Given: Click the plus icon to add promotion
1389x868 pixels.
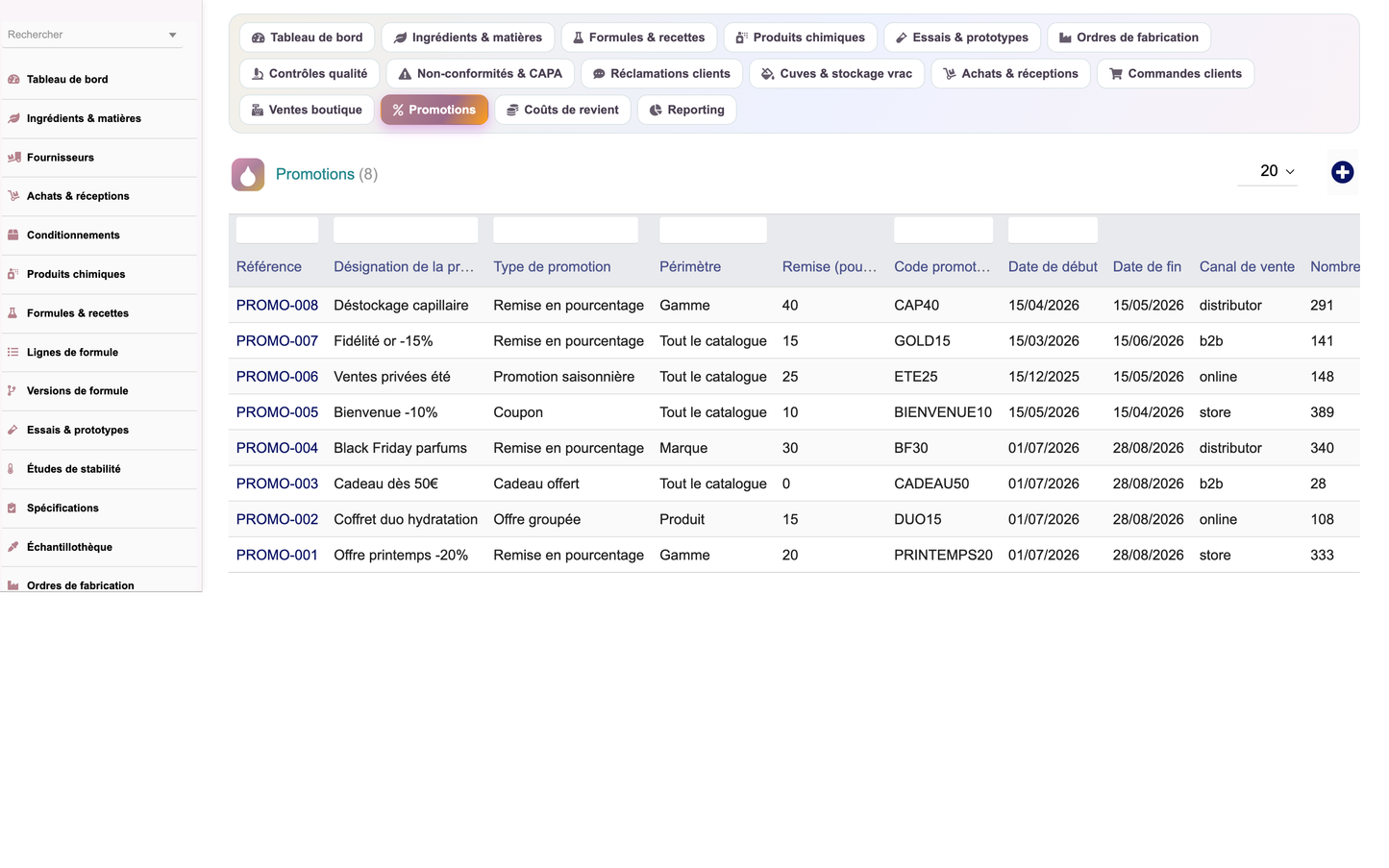Looking at the screenshot, I should click(x=1343, y=172).
